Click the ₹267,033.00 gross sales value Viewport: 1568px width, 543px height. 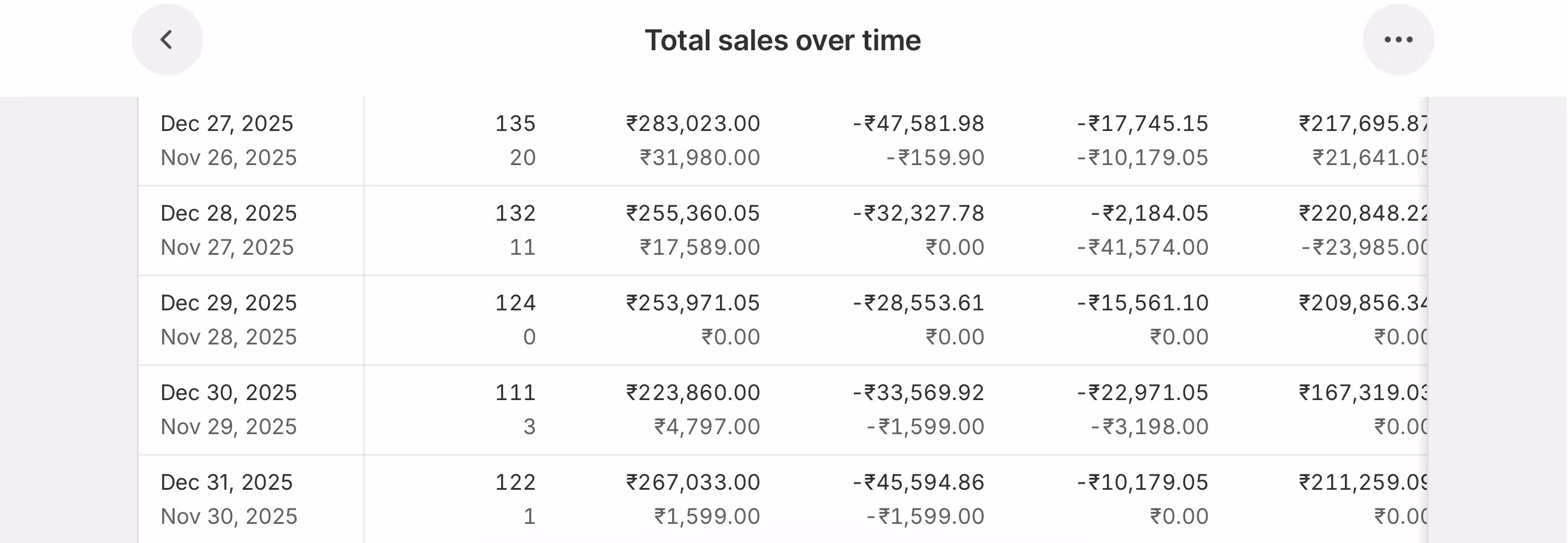(x=693, y=482)
